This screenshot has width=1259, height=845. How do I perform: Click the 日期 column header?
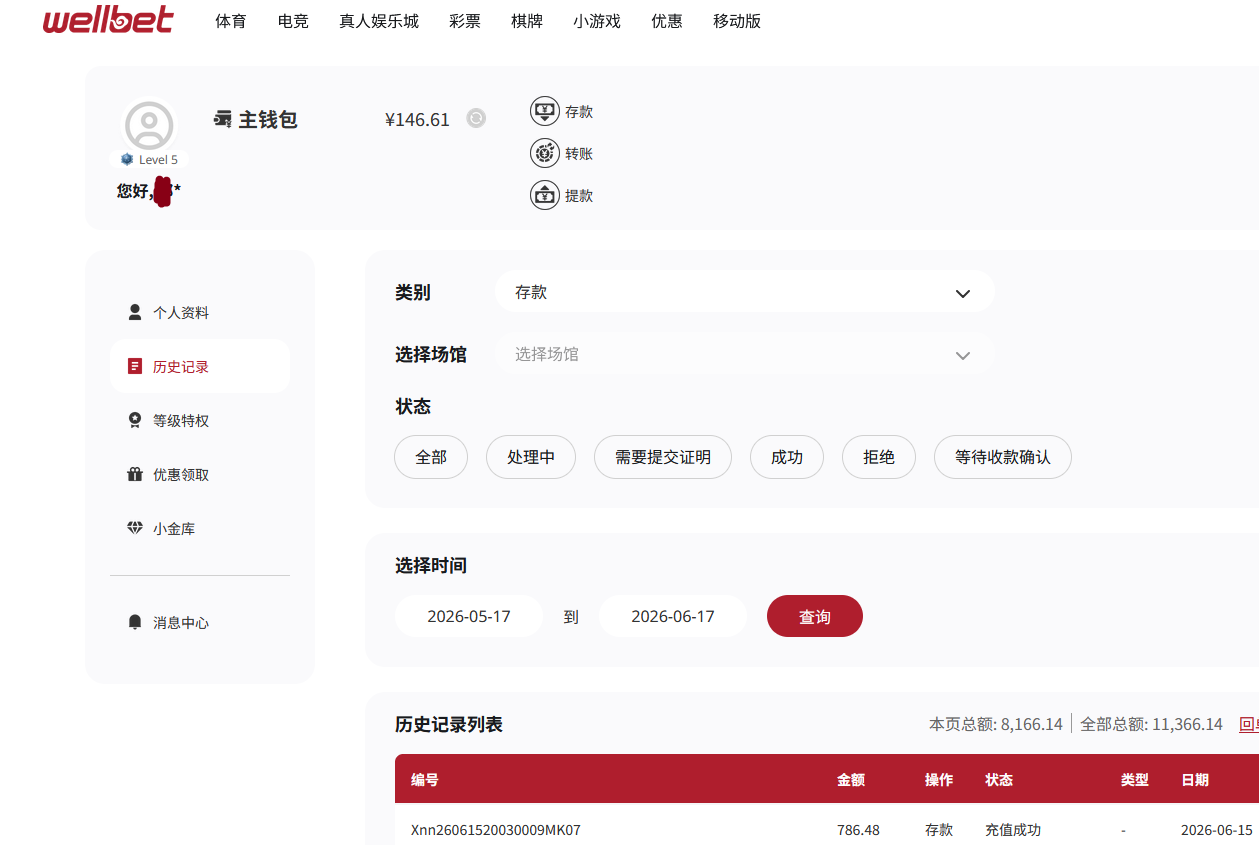pyautogui.click(x=1195, y=780)
